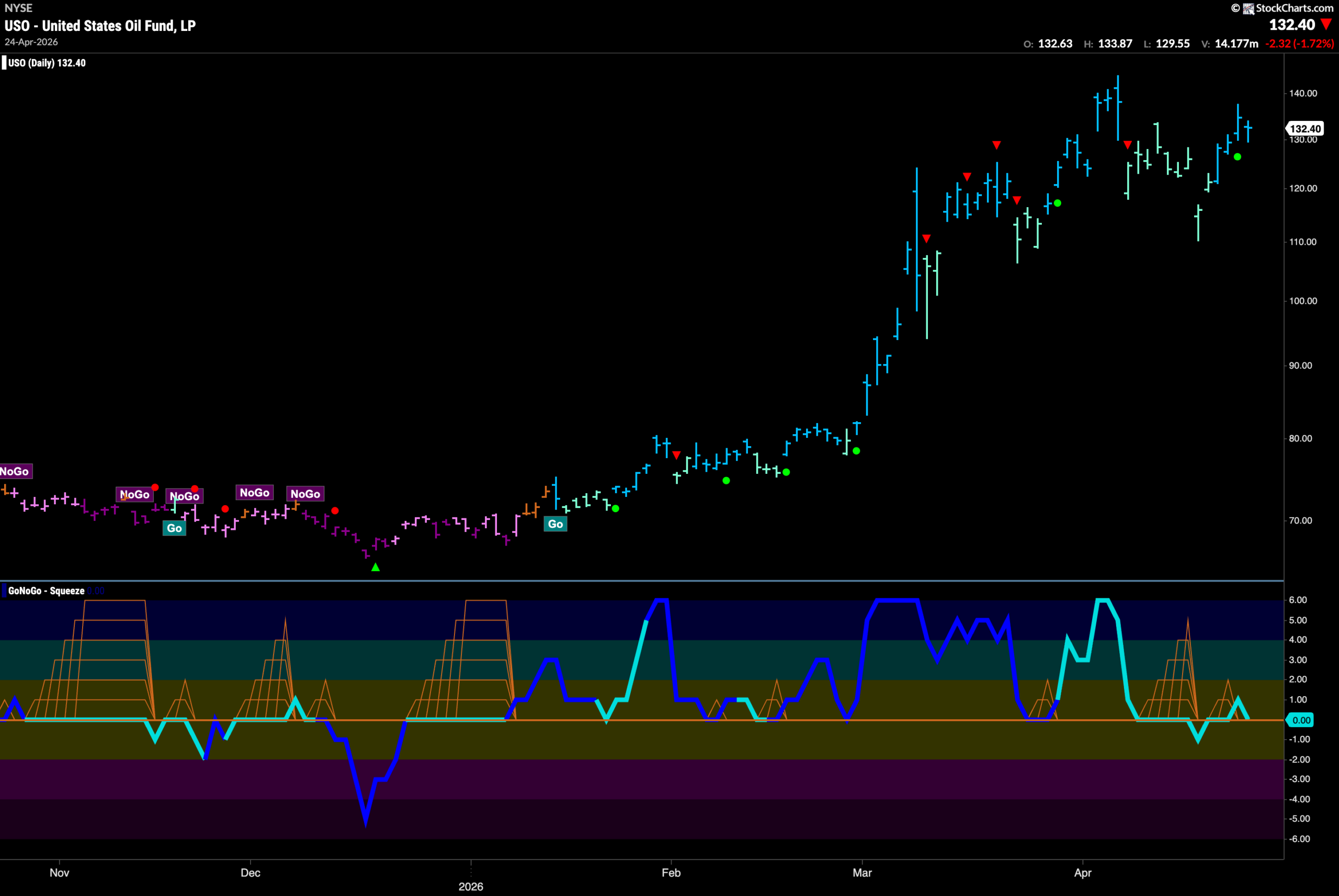Click the change value -2.32 (-1.72%)
Image resolution: width=1339 pixels, height=896 pixels.
click(1300, 44)
